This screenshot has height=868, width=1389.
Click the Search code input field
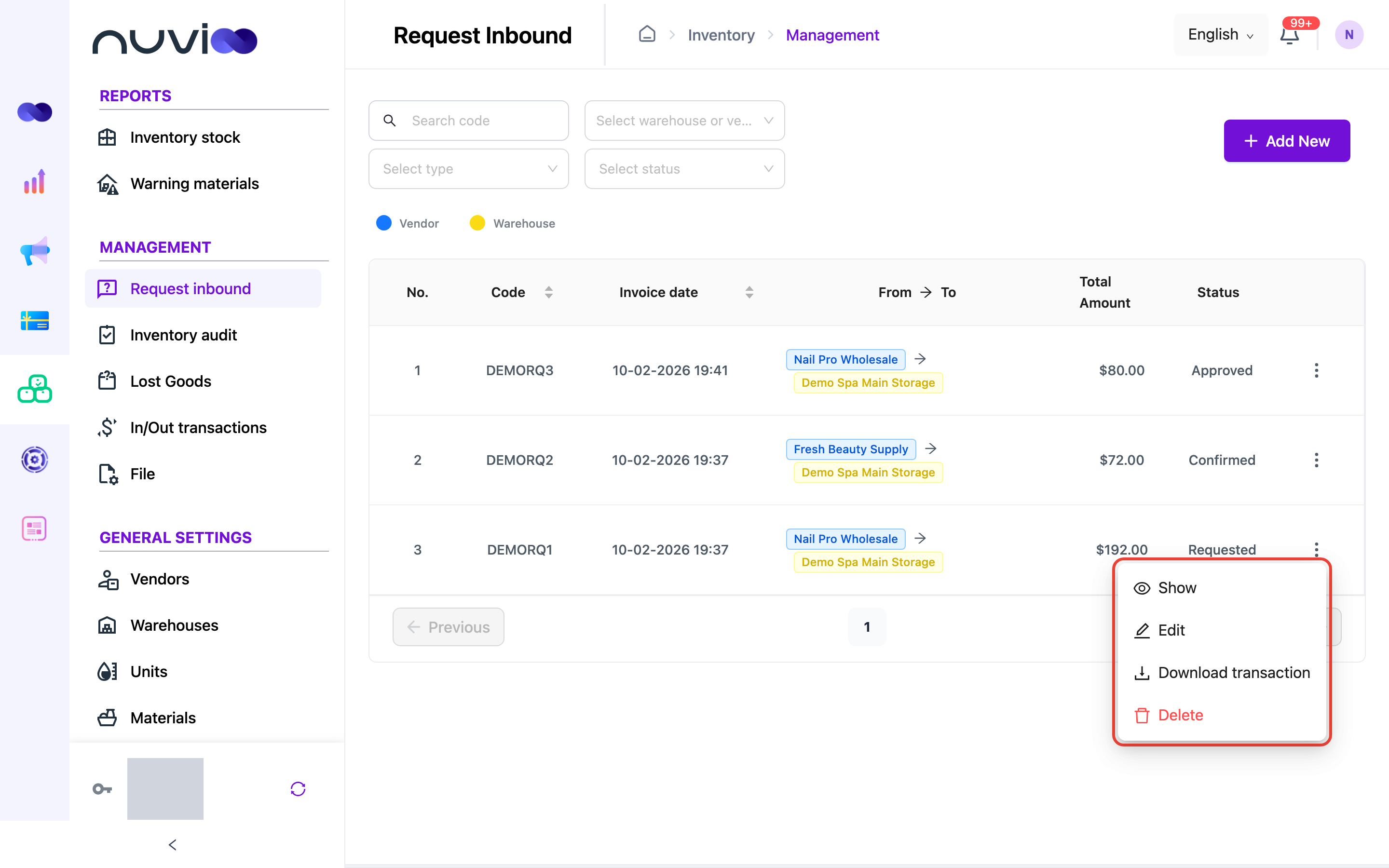point(468,121)
